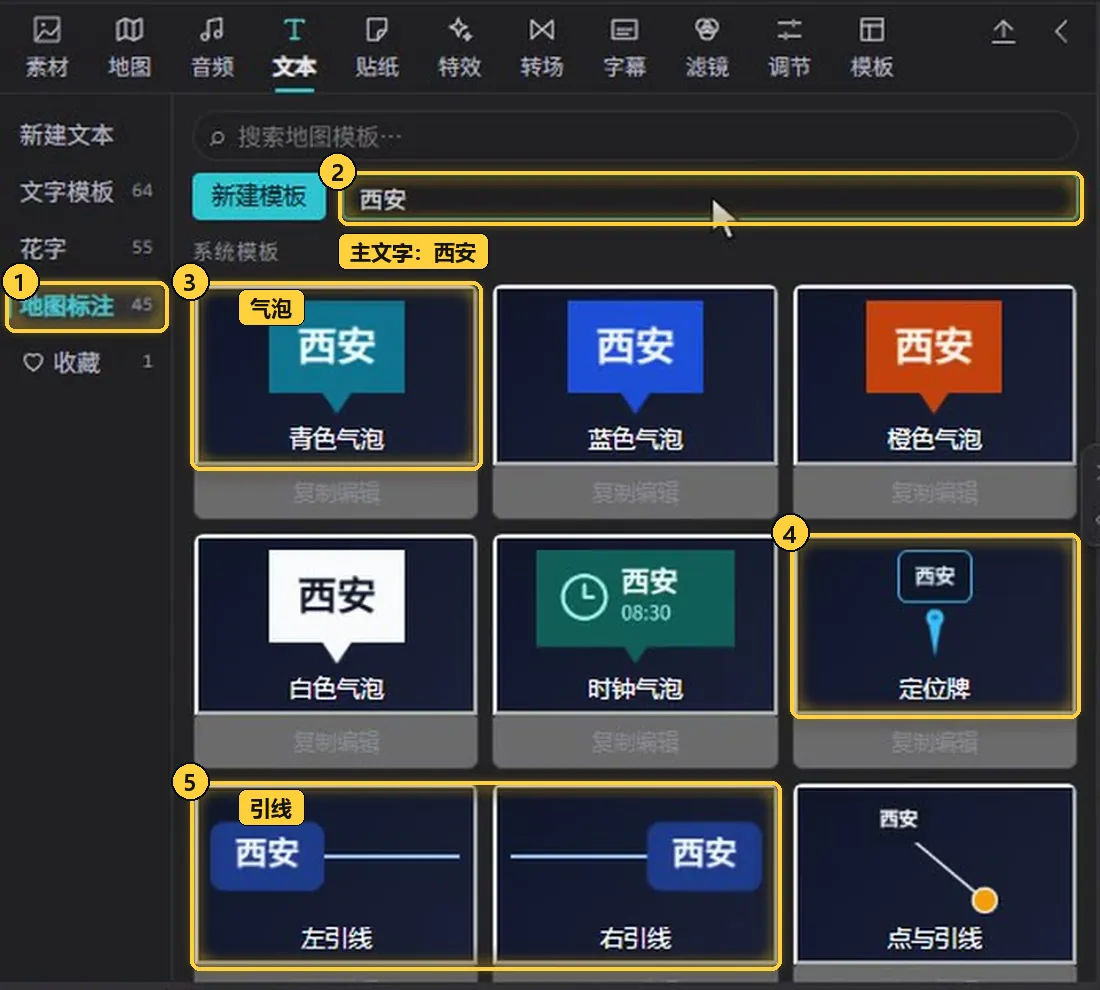Click 复制编辑 under 时钟气泡
The image size is (1100, 990).
(x=635, y=742)
